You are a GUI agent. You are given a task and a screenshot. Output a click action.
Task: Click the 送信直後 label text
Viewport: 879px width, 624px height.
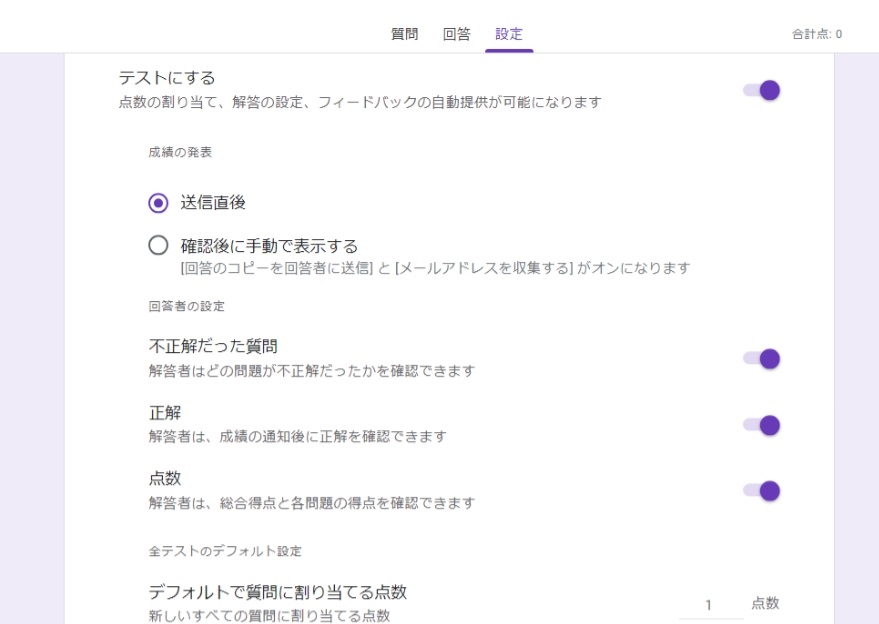tap(213, 202)
